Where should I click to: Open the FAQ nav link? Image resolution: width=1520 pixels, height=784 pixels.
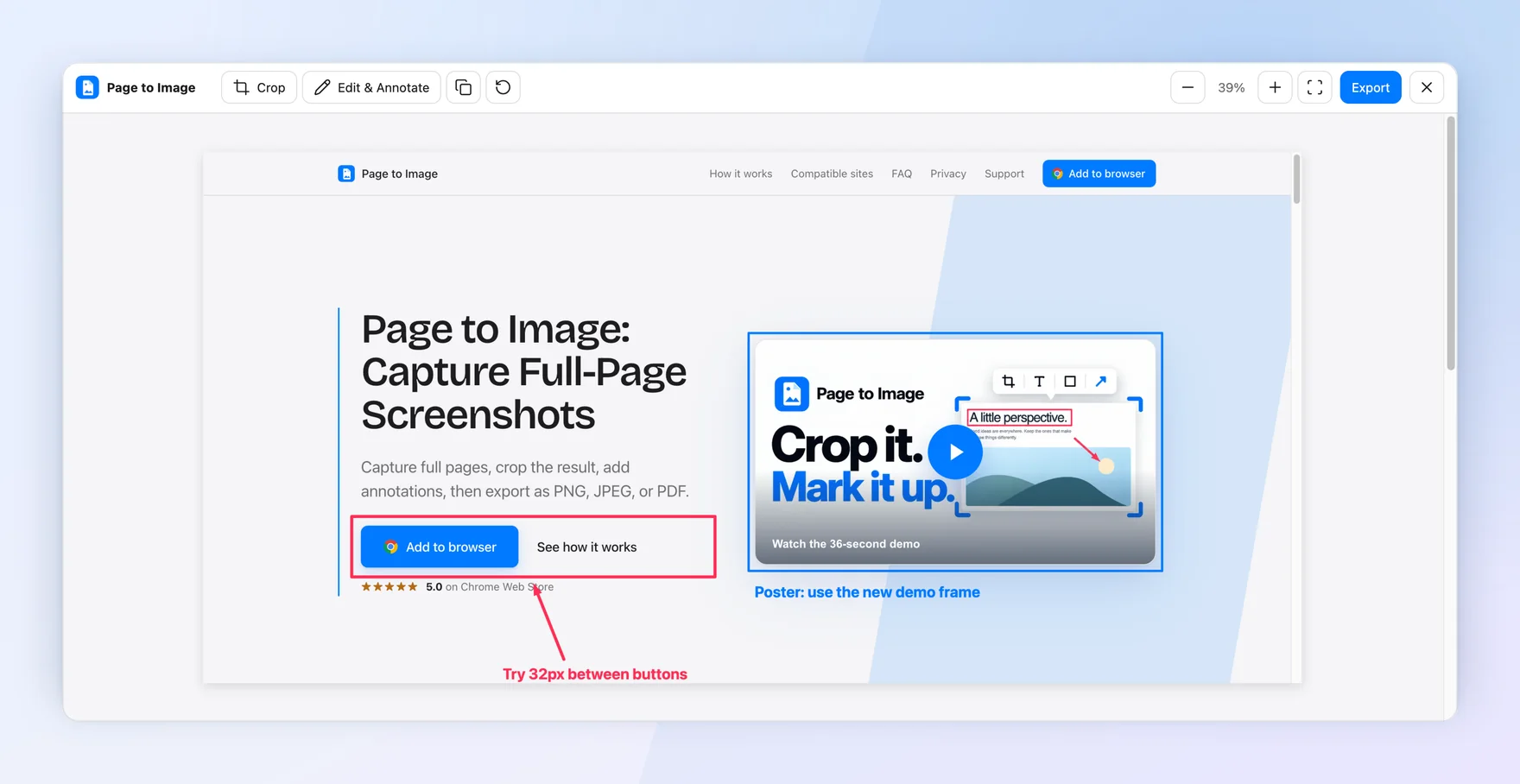tap(902, 174)
